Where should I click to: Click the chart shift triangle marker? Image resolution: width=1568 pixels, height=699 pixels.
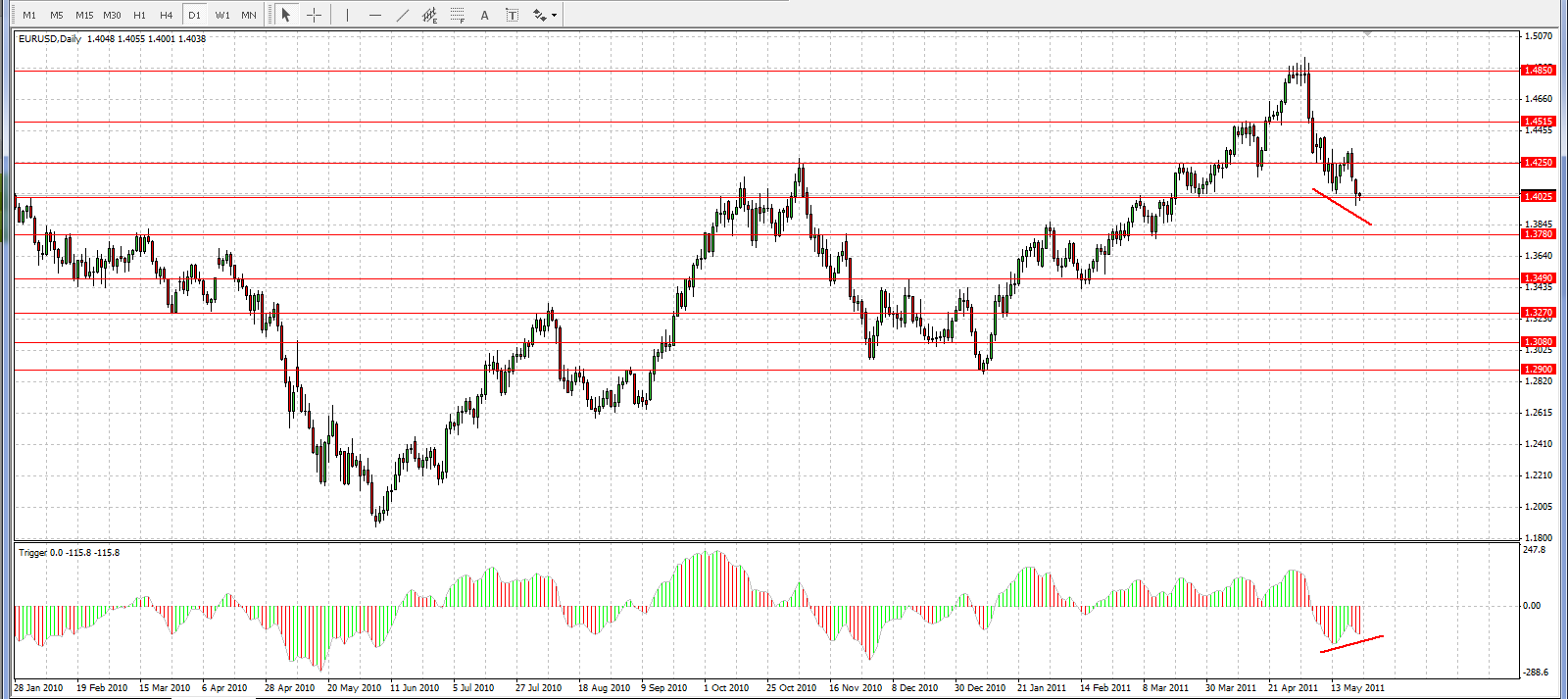tap(1367, 34)
